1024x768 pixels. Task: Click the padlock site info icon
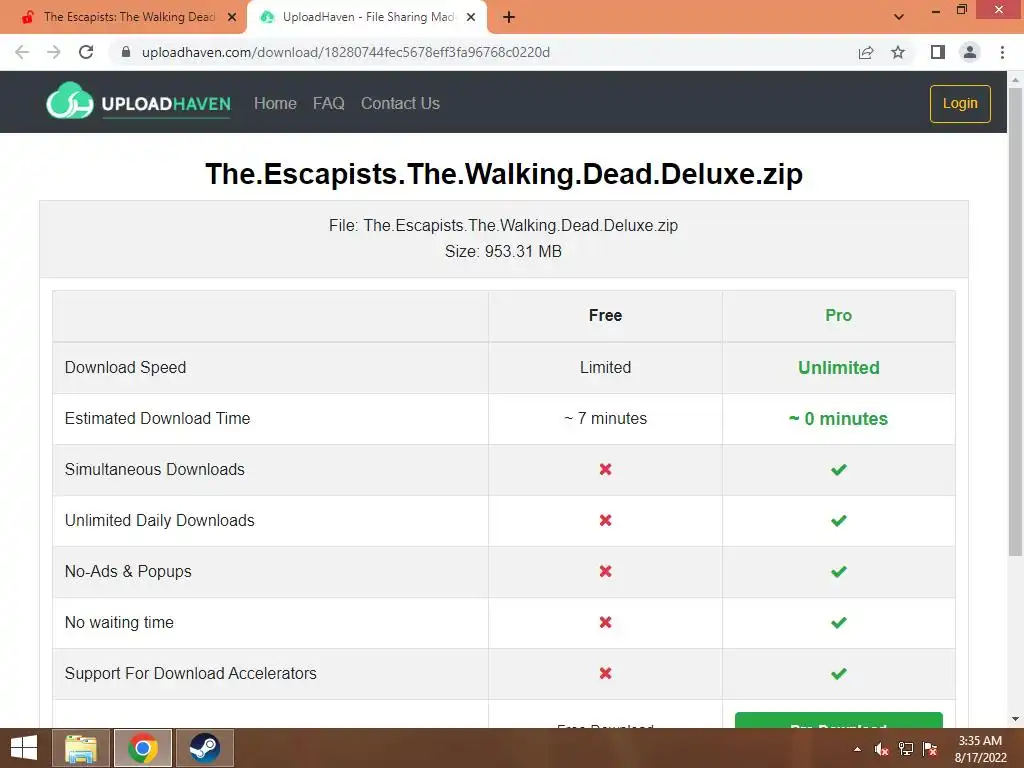pyautogui.click(x=126, y=52)
